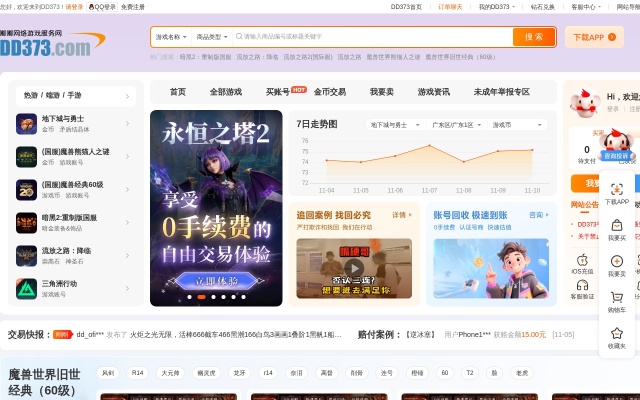Click the 暗黑2:重制版国服 game icon
Image resolution: width=640 pixels, height=400 pixels.
26,223
